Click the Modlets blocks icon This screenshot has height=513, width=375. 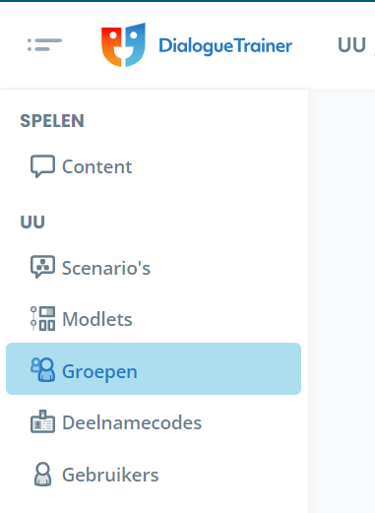[x=43, y=318]
